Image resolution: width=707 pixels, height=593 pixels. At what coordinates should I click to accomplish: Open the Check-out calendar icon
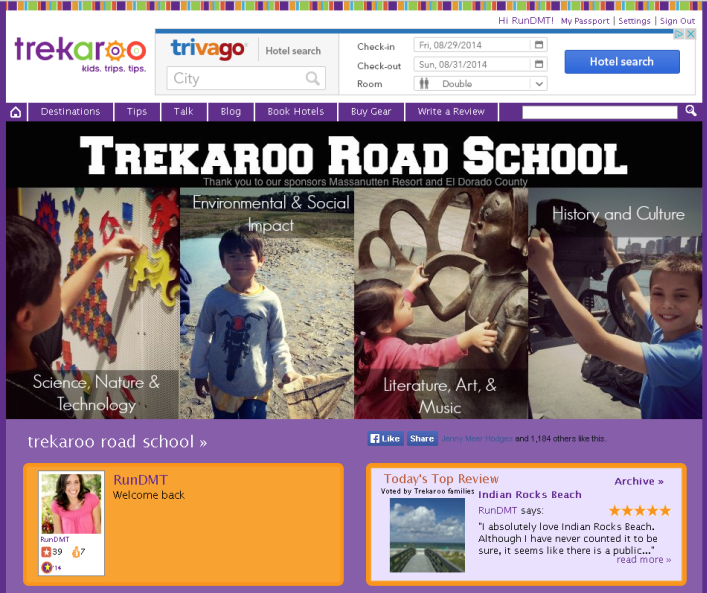tap(539, 64)
